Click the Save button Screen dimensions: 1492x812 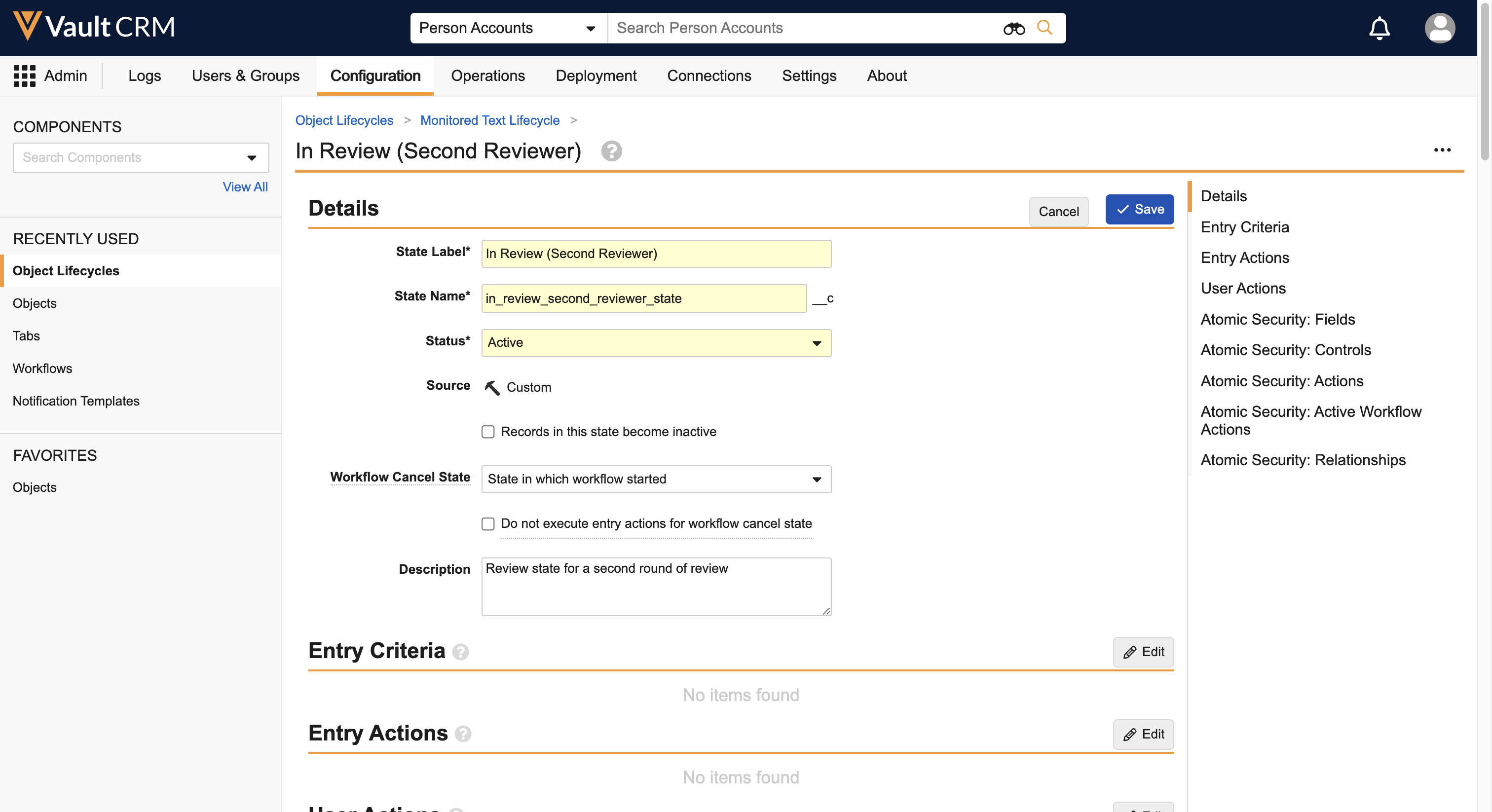(1139, 210)
